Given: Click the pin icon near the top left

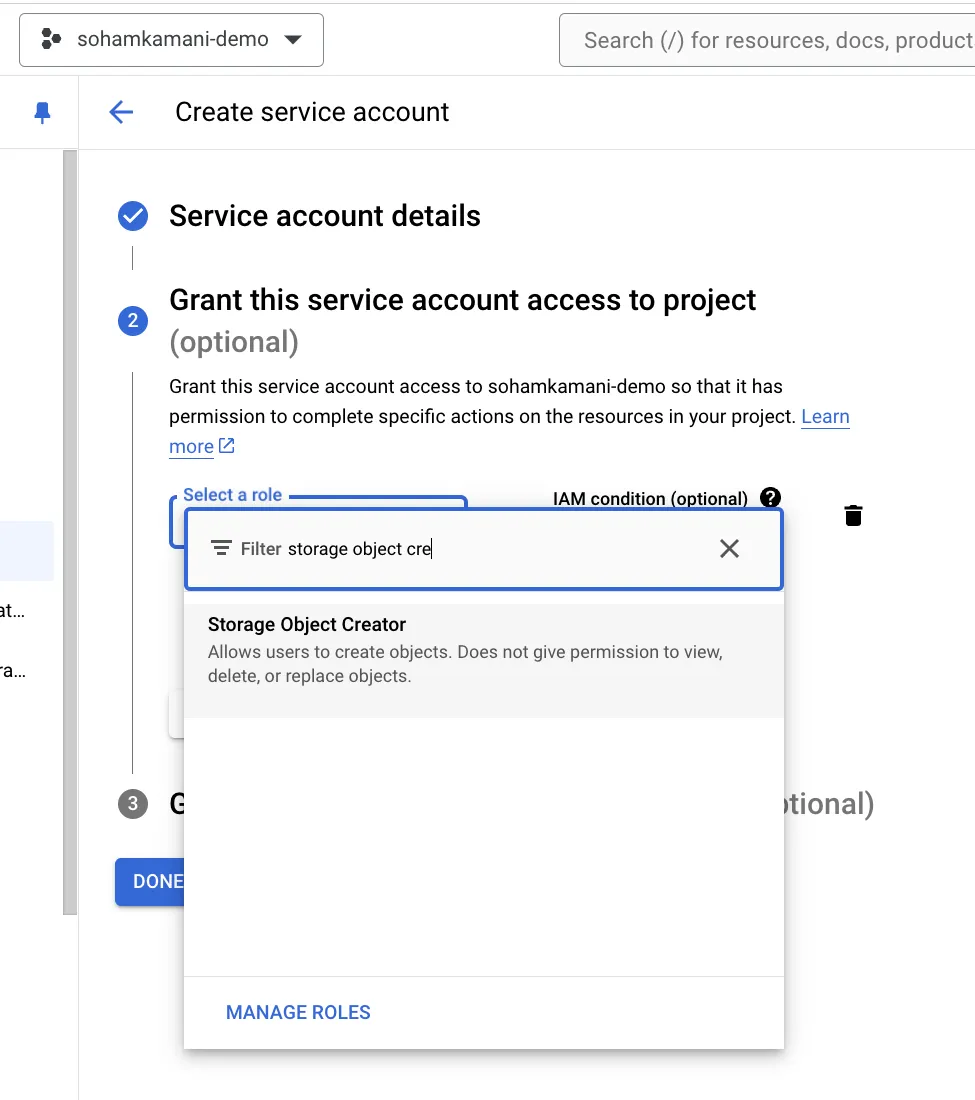Looking at the screenshot, I should (40, 111).
